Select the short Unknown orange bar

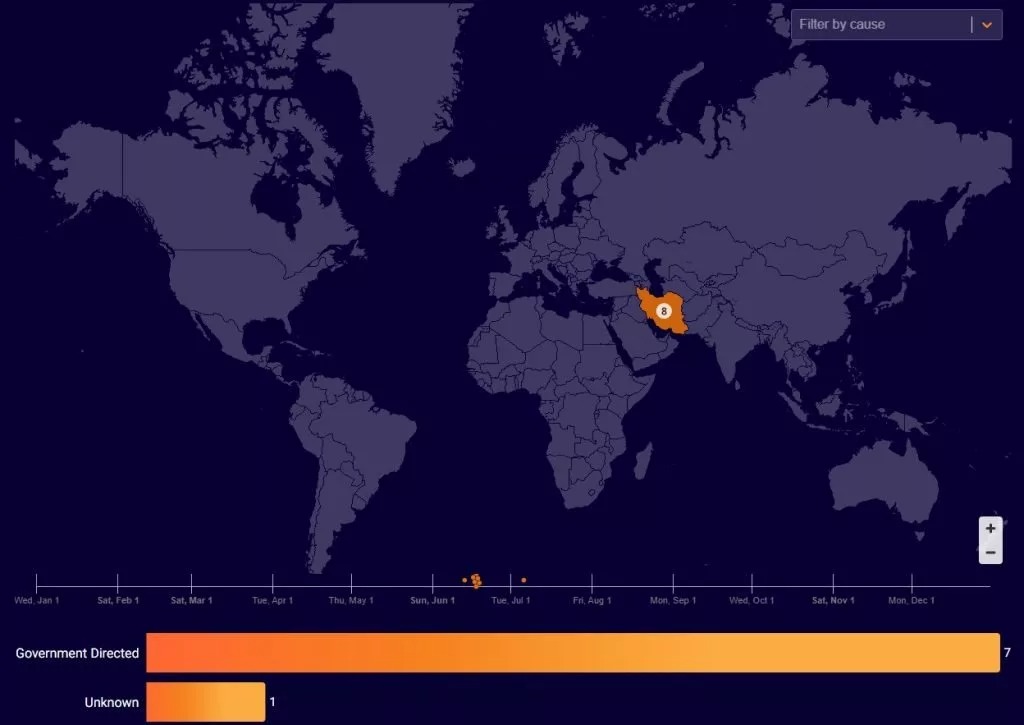(x=205, y=702)
